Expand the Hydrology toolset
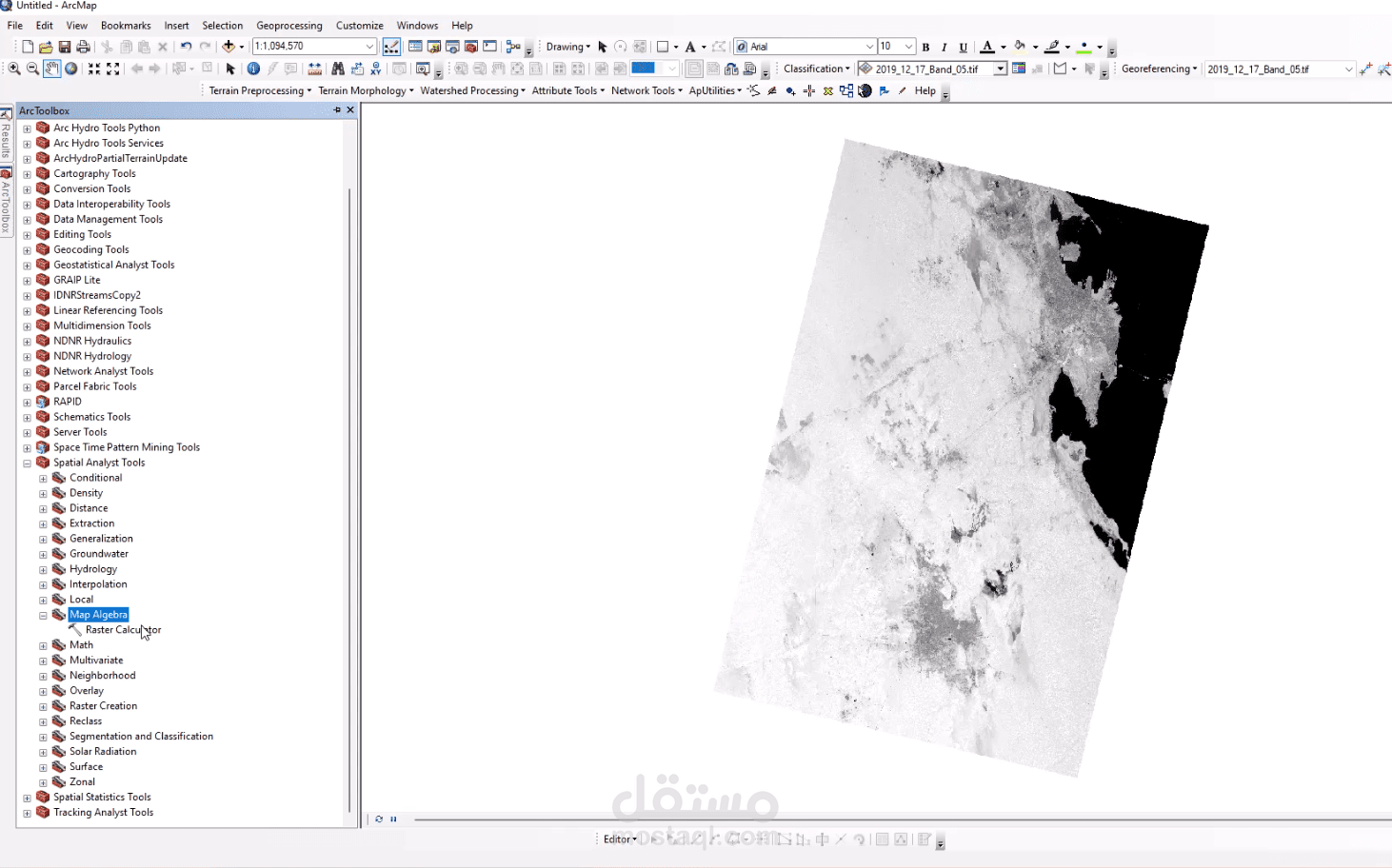 click(43, 570)
